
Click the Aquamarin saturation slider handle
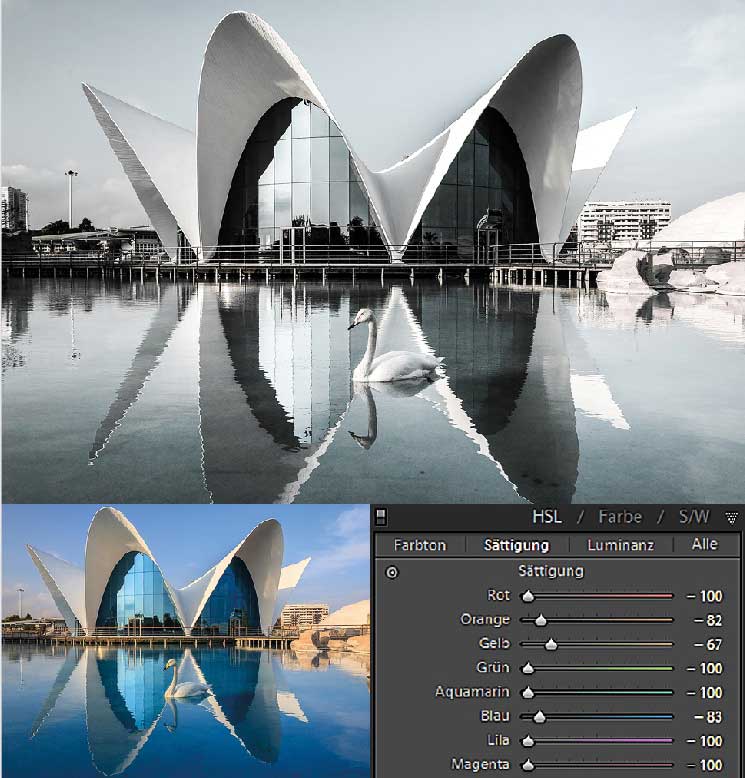tap(528, 692)
